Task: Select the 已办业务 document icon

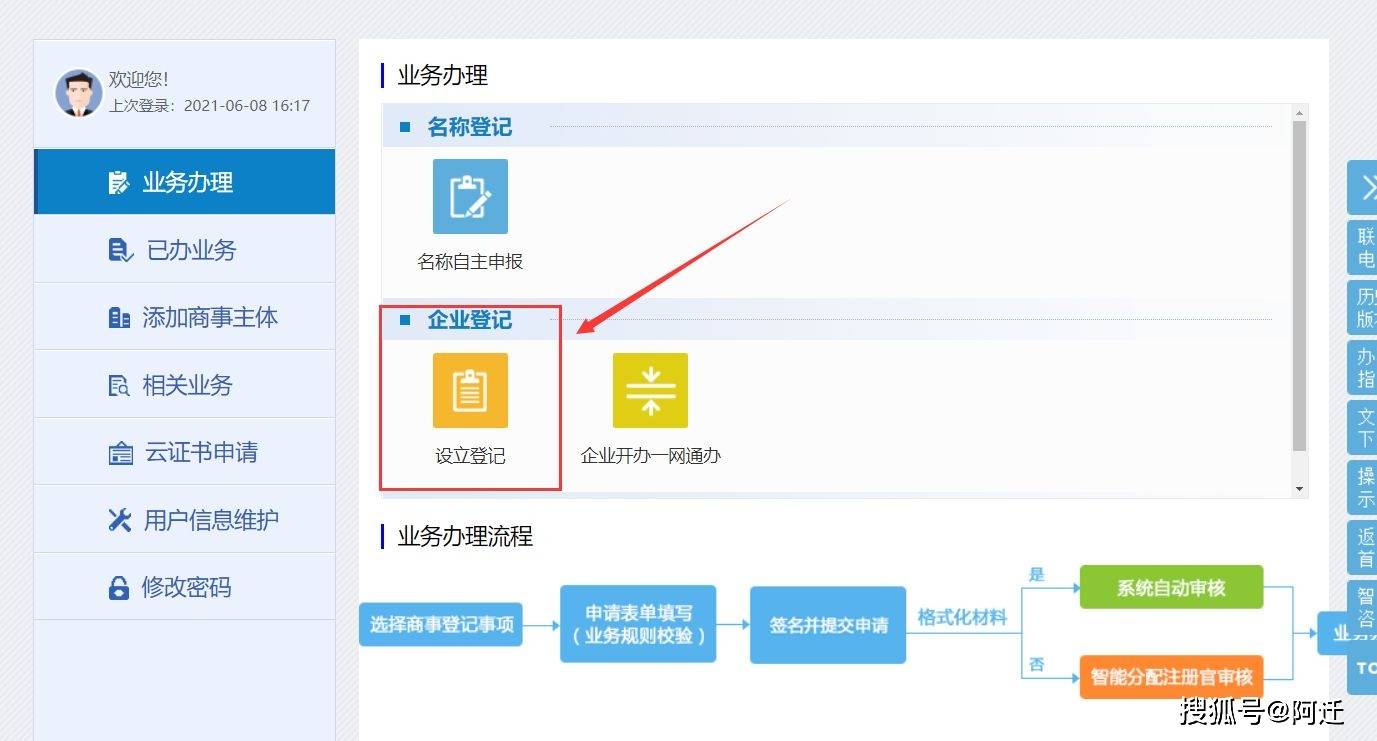Action: point(119,249)
